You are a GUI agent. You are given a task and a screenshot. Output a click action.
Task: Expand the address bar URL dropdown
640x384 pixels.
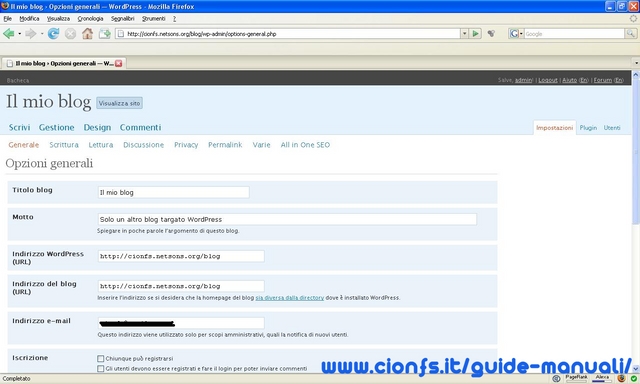tap(464, 33)
